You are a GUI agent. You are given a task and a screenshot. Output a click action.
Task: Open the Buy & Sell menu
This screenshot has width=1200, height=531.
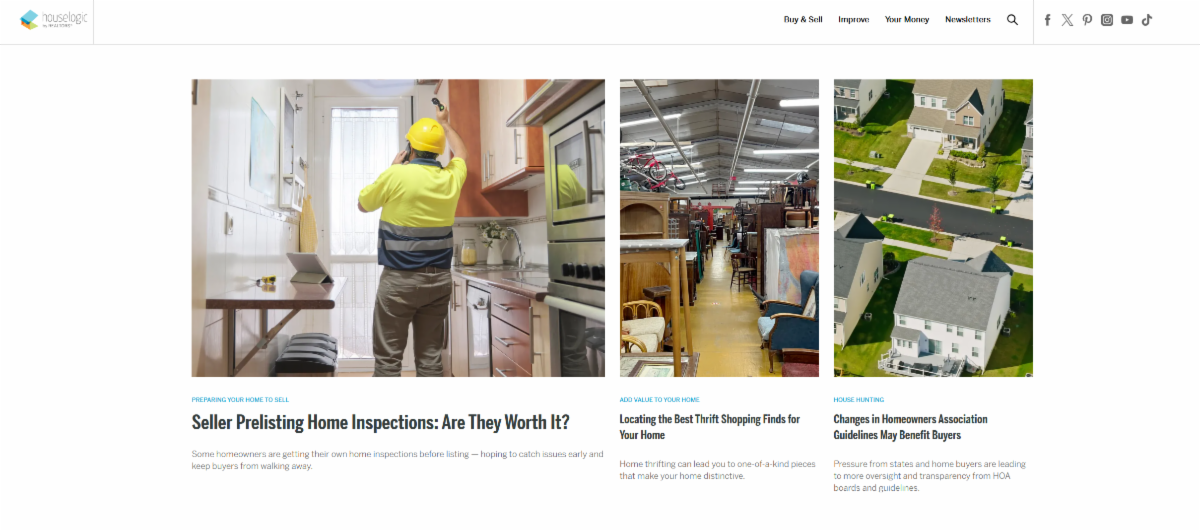pos(803,20)
